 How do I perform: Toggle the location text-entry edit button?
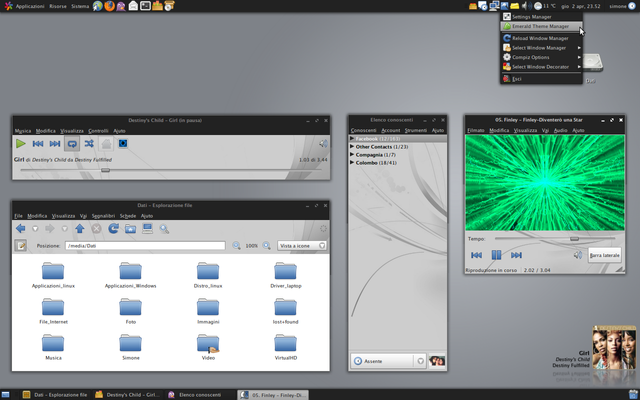point(21,246)
